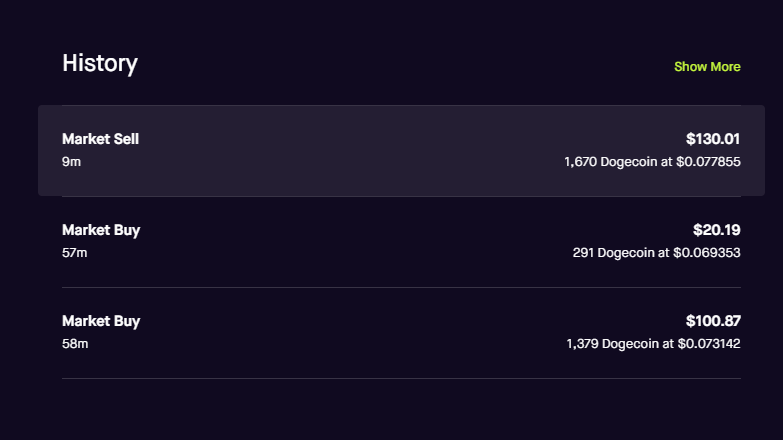
Task: Click the 57m timestamp
Action: (x=75, y=253)
